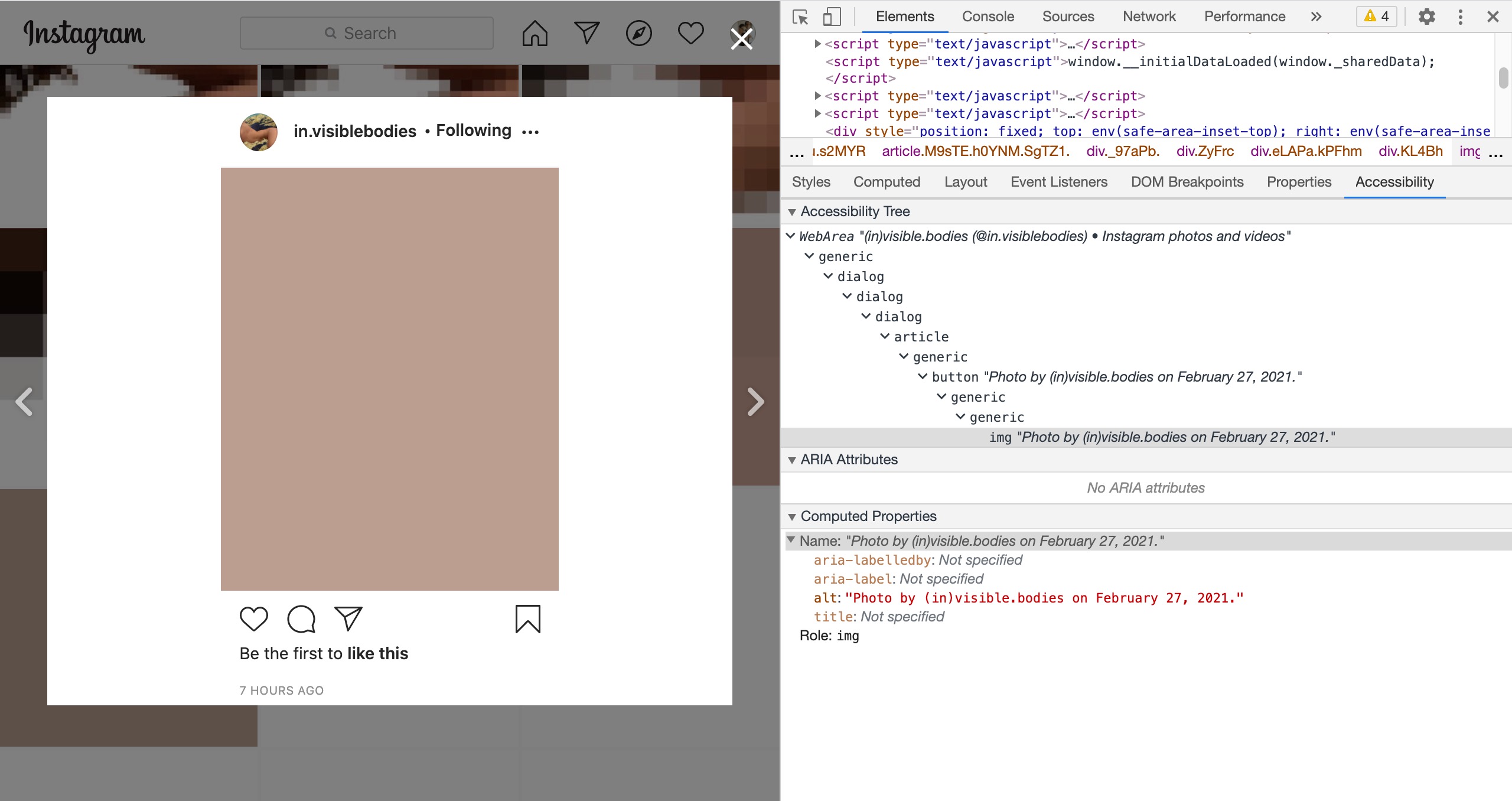Collapse the ARIA Attributes section

(x=792, y=460)
